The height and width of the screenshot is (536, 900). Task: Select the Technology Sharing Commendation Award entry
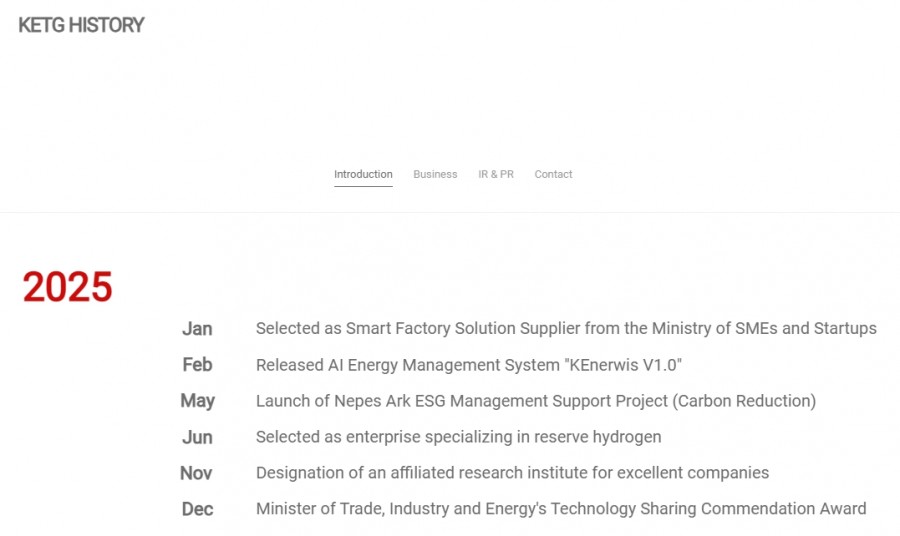561,509
